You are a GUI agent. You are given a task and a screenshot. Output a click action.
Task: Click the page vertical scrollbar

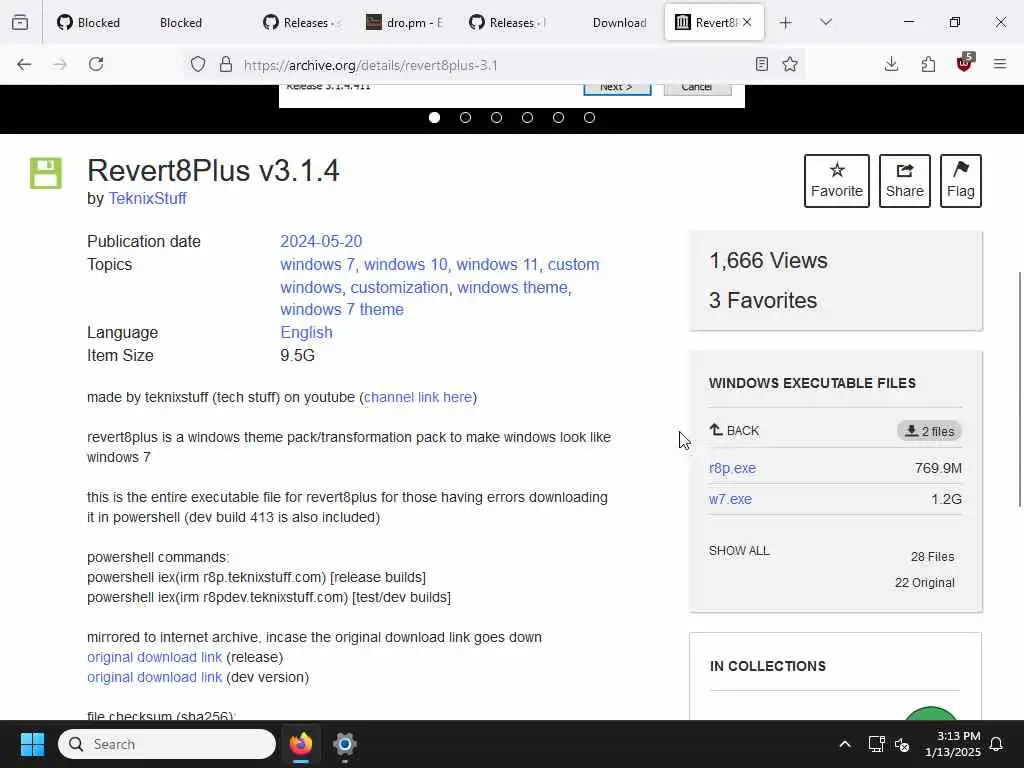tap(1019, 389)
